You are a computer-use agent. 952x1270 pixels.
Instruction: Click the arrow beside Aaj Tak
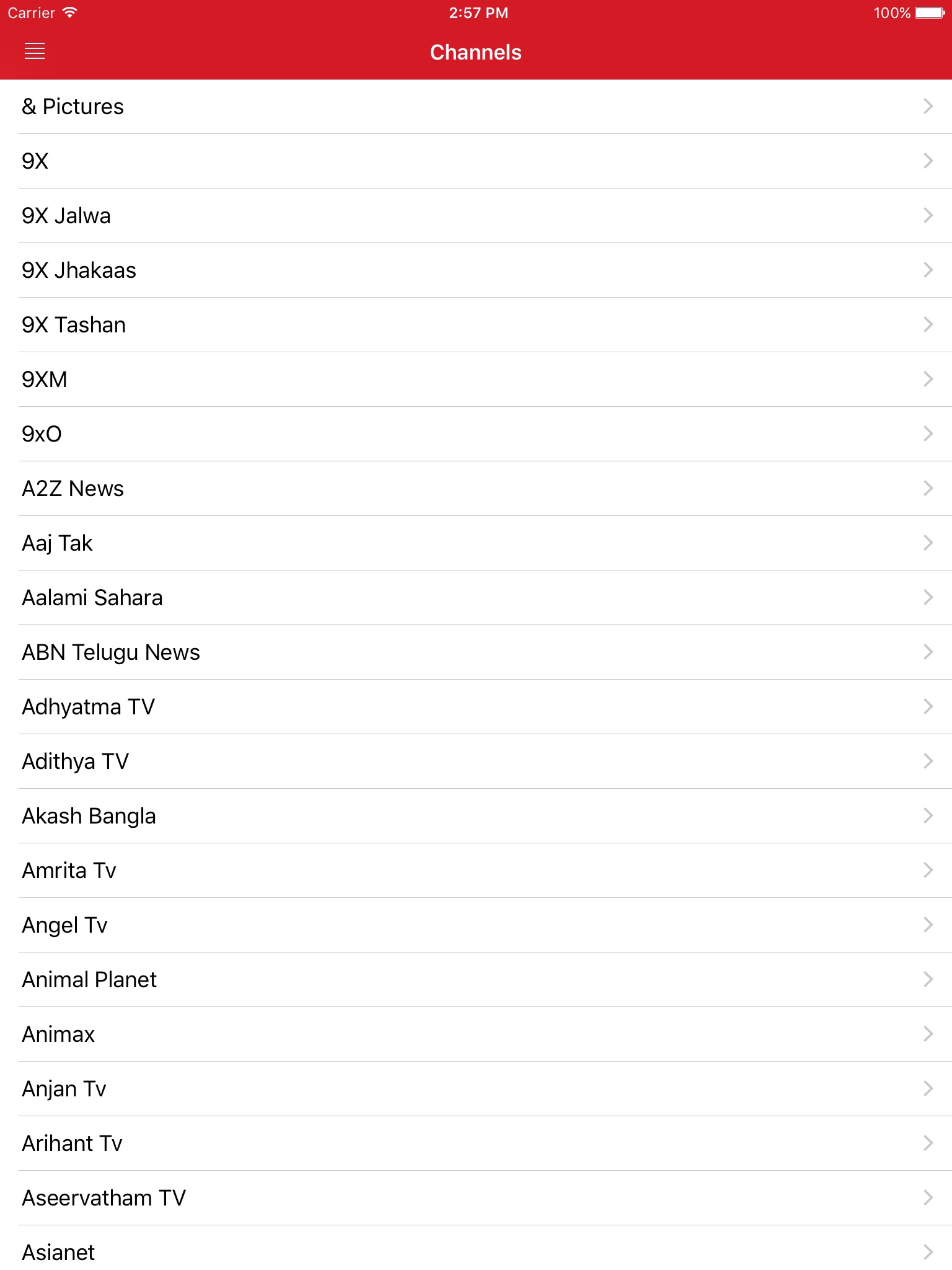tap(928, 543)
